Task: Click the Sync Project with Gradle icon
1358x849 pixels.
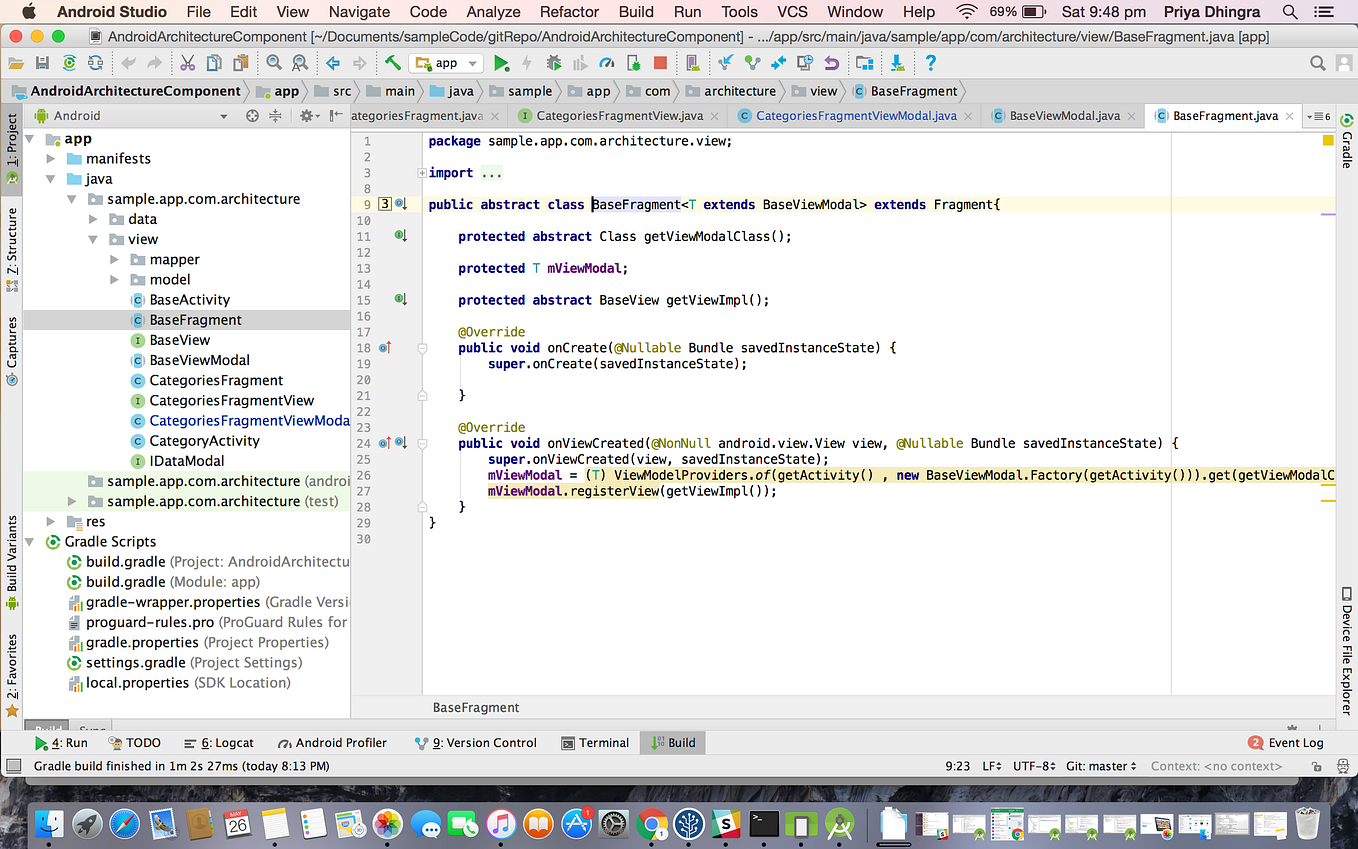Action: tap(69, 63)
